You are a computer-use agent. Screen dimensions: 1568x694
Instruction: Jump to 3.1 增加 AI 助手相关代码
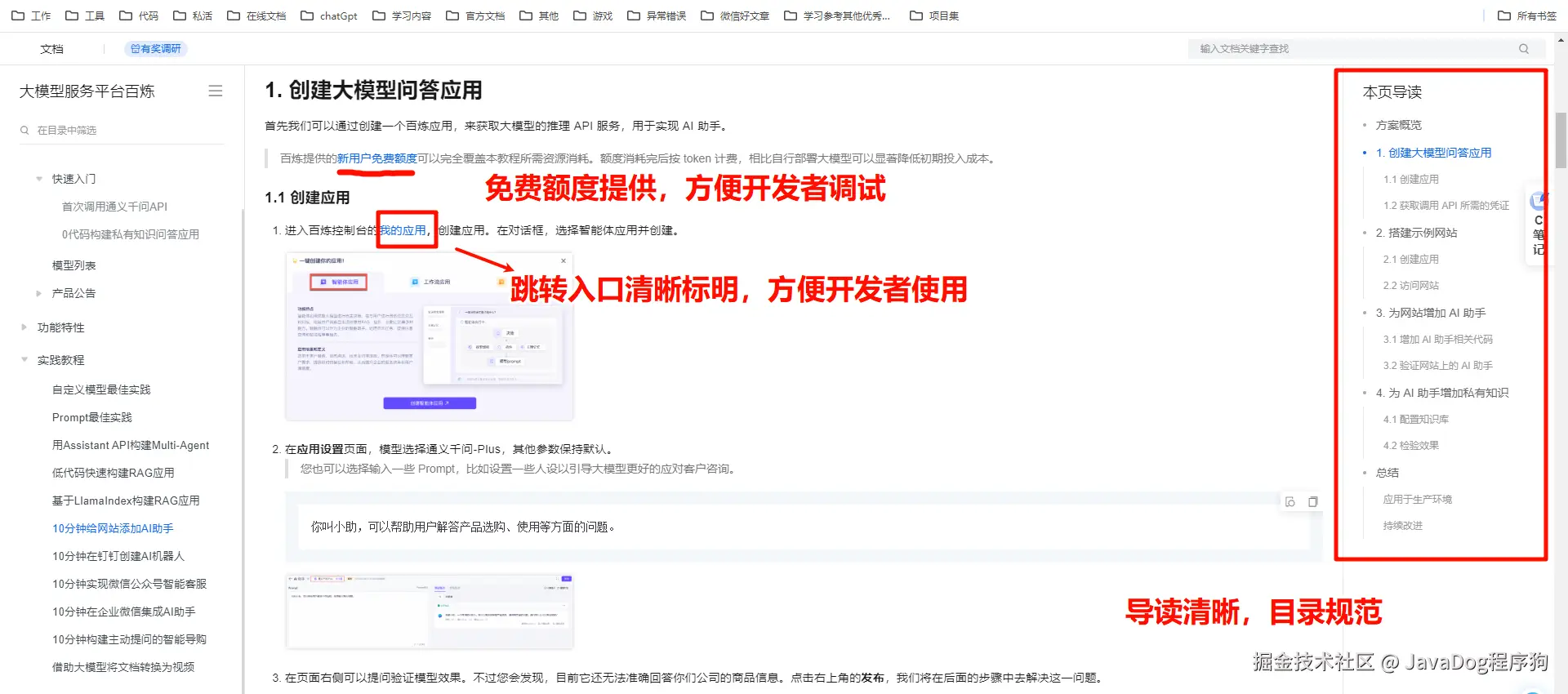point(1437,340)
